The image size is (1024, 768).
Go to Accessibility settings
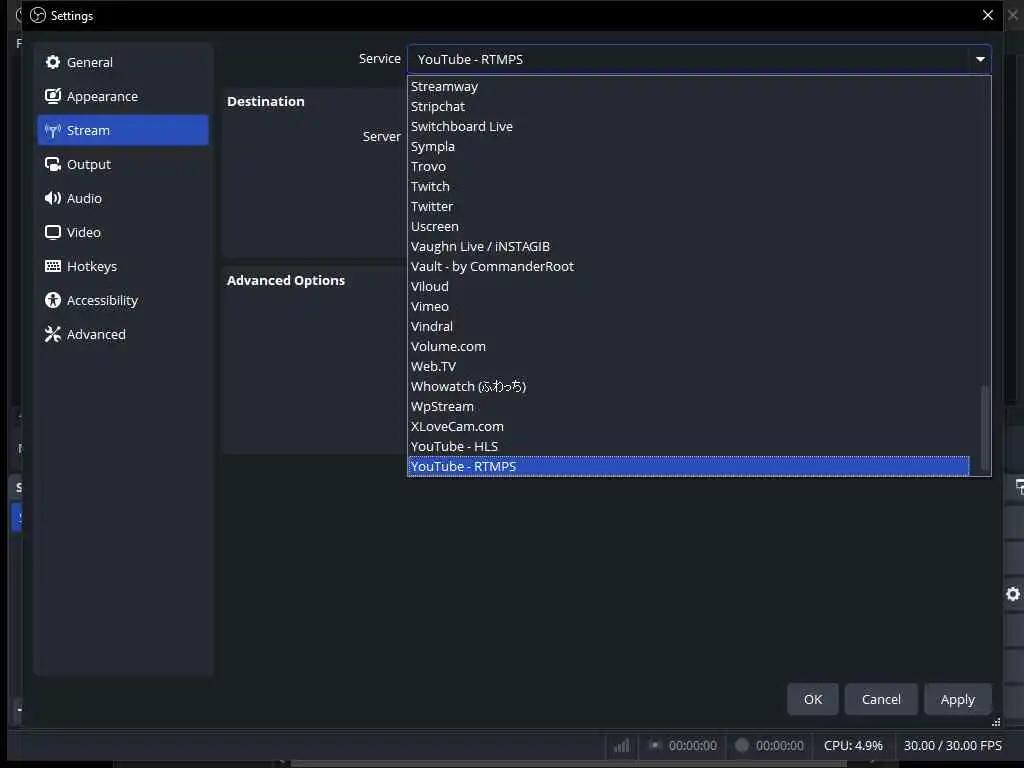tap(123, 300)
